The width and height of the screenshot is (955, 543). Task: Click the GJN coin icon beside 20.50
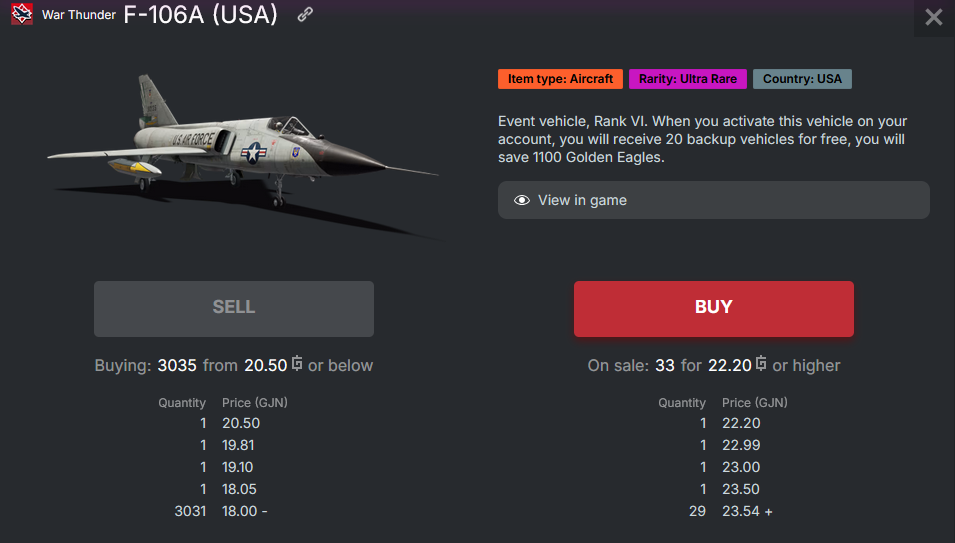pos(297,365)
